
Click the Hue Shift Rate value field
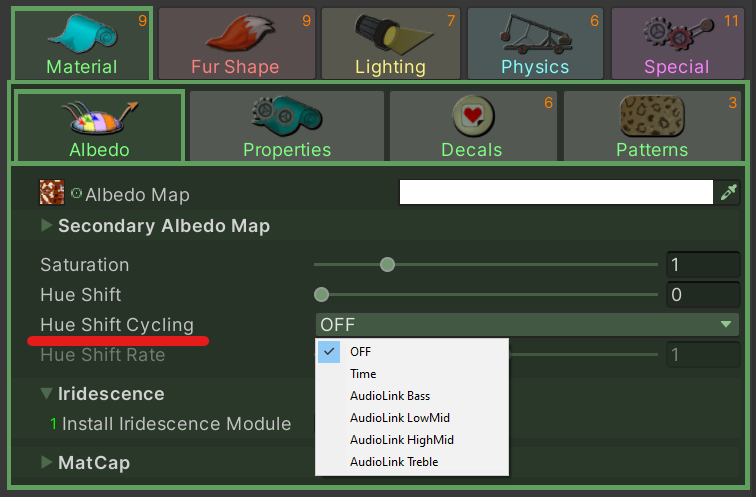click(x=702, y=355)
